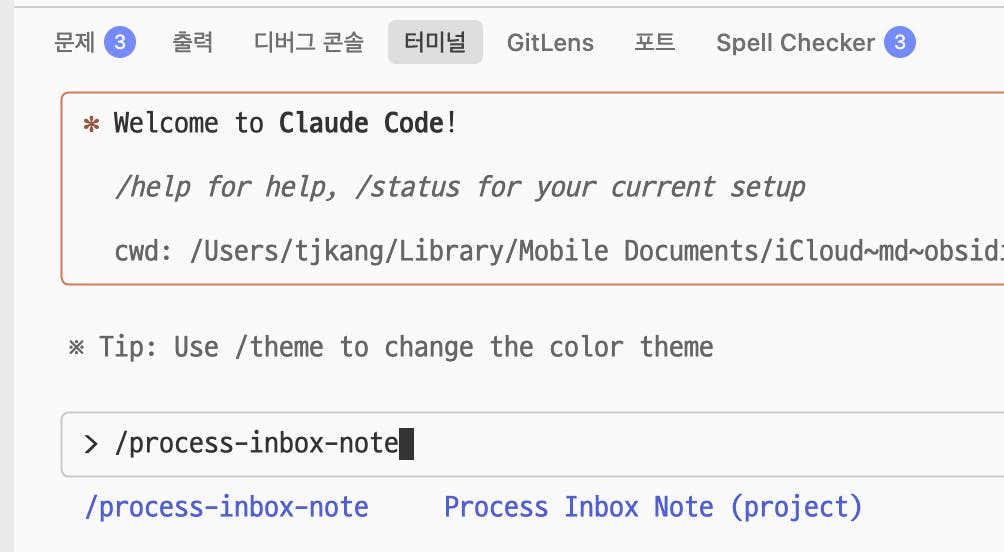Click the Welcome to Claude Code heading
This screenshot has height=552, width=1004.
(285, 123)
